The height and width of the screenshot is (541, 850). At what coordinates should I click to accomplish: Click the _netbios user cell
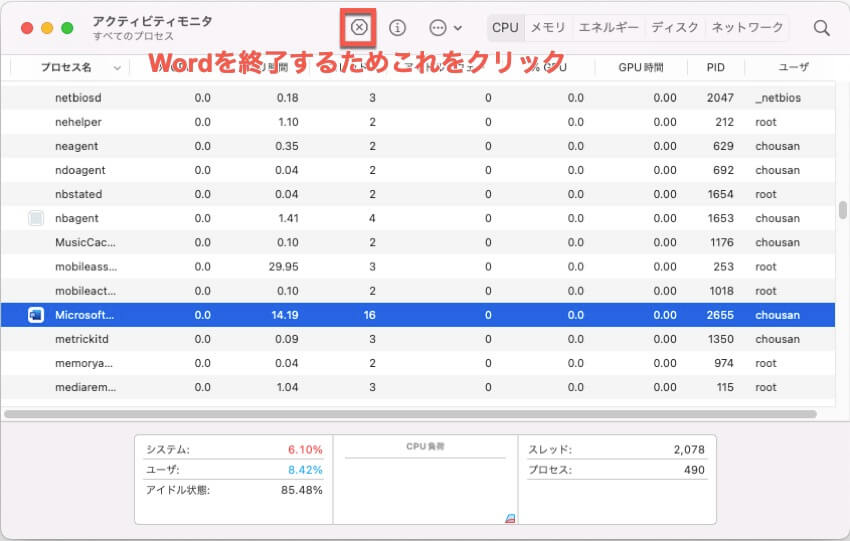[778, 98]
